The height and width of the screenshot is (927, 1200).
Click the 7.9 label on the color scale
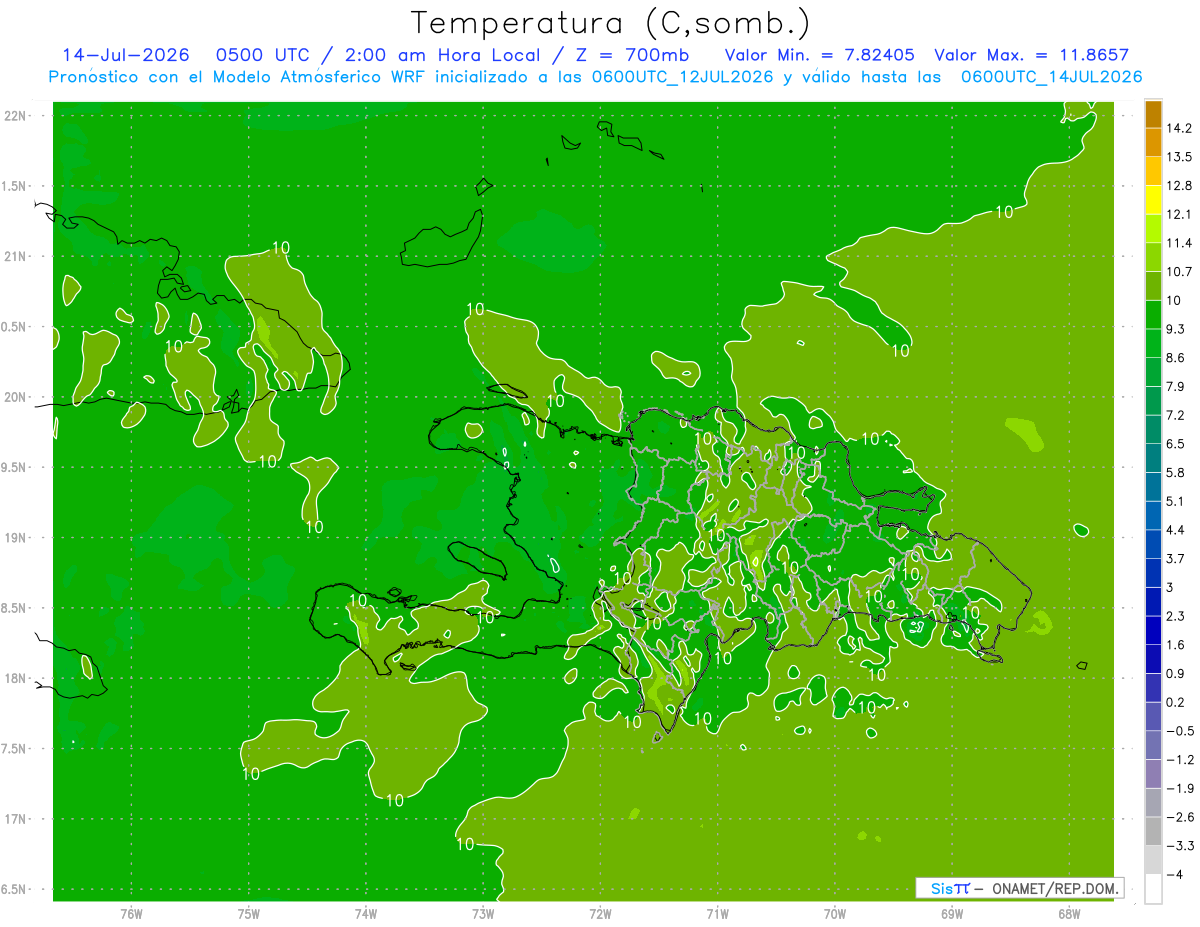pos(1175,386)
